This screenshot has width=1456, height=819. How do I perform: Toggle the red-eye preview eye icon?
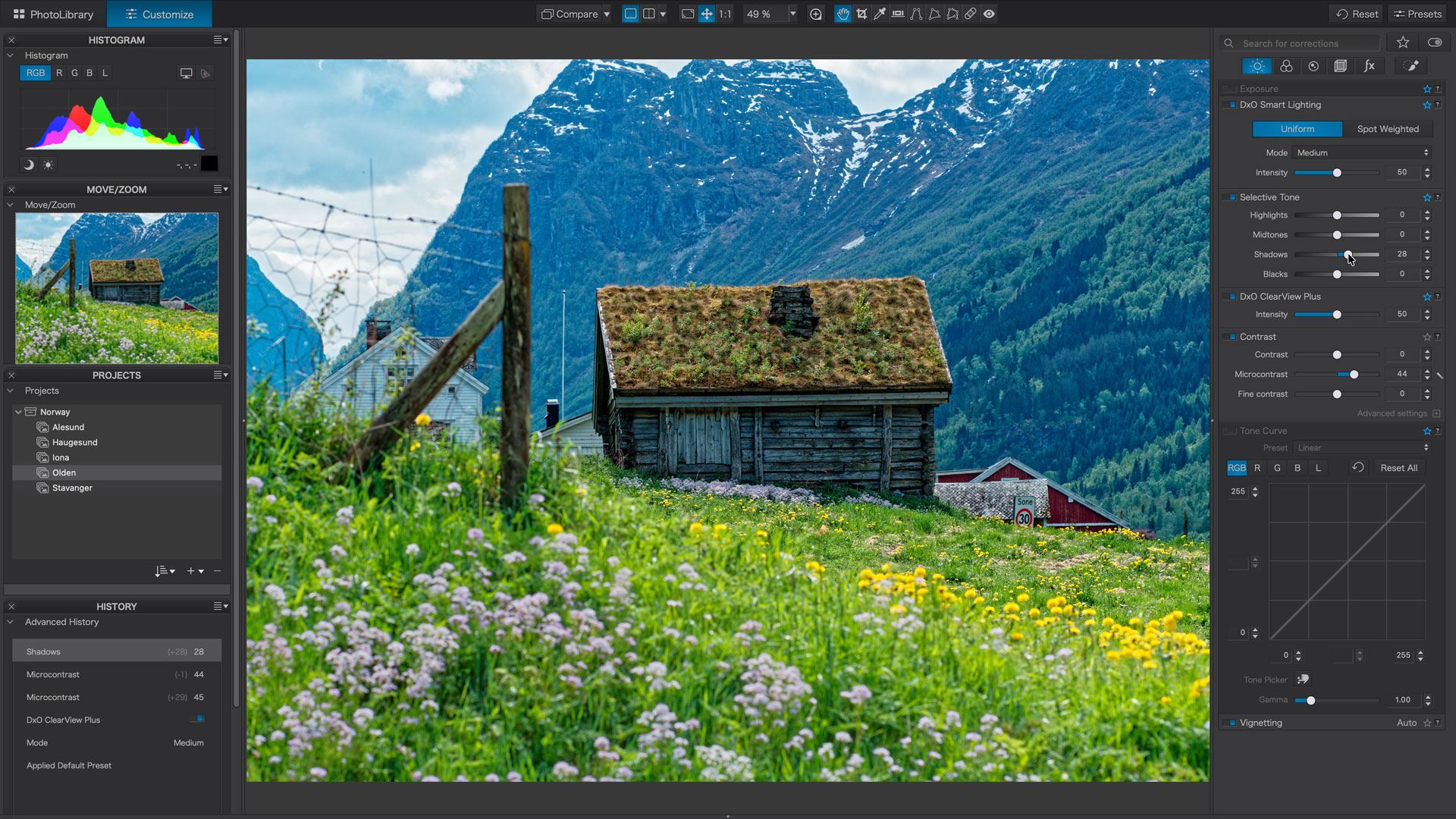point(989,14)
